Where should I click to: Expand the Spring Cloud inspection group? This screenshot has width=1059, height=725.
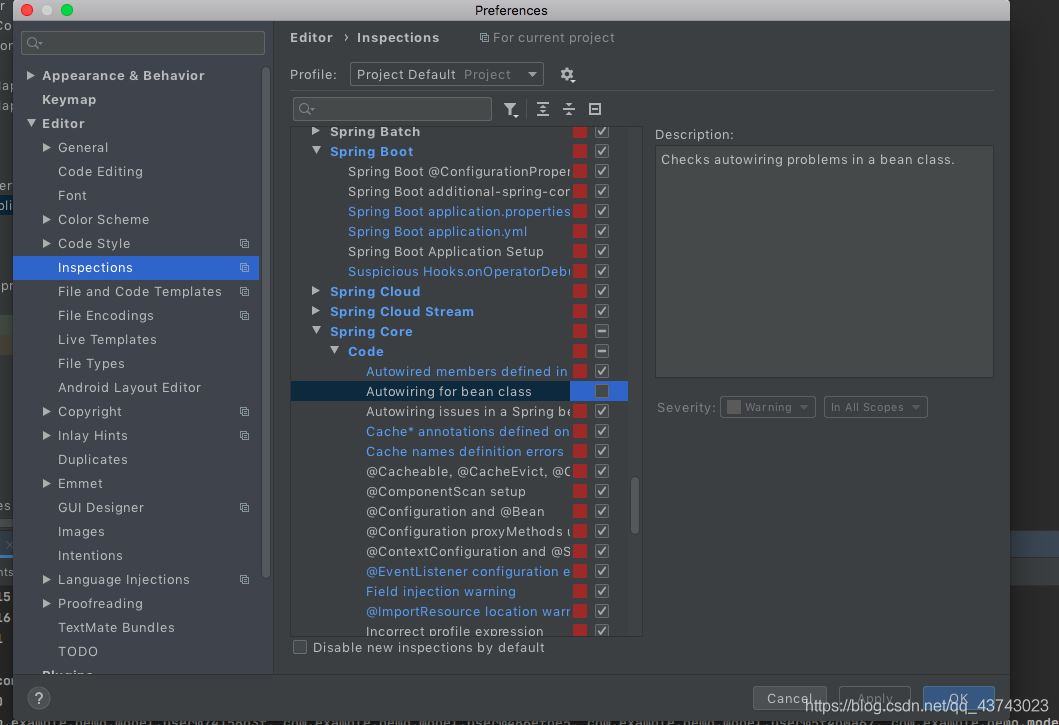317,291
